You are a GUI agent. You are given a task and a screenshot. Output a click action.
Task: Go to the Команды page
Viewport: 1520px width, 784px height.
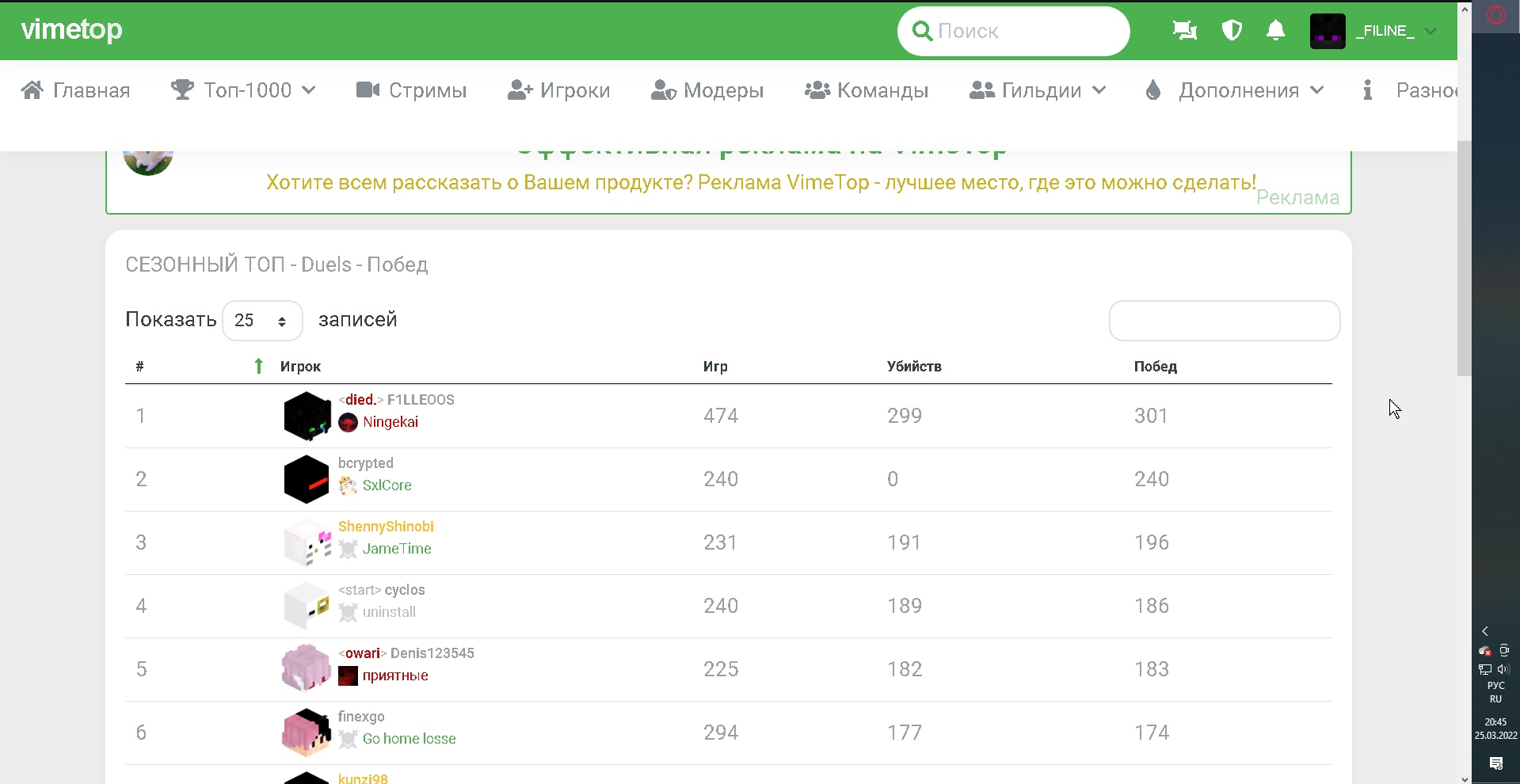[867, 91]
